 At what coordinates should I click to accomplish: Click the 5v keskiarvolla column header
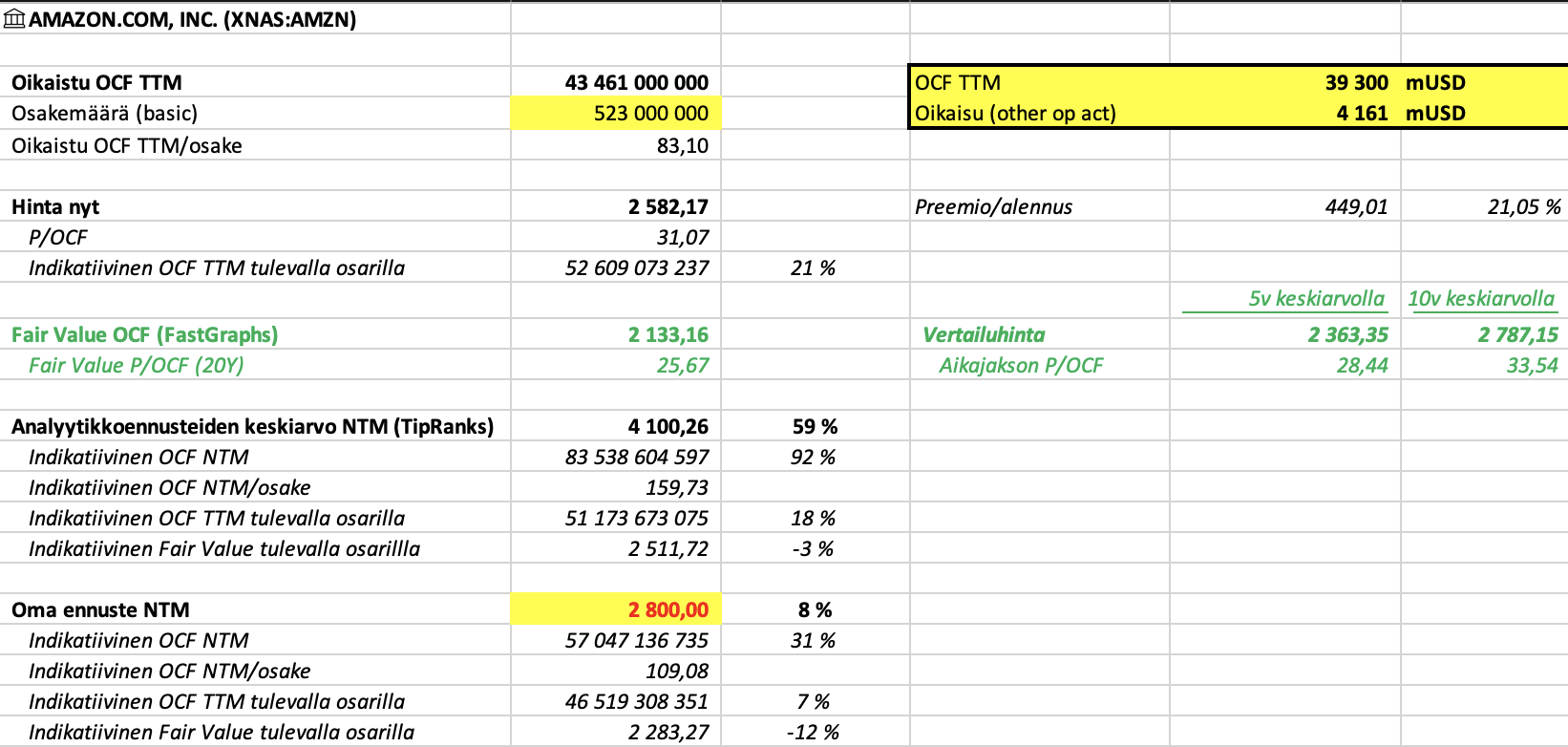click(x=1315, y=299)
